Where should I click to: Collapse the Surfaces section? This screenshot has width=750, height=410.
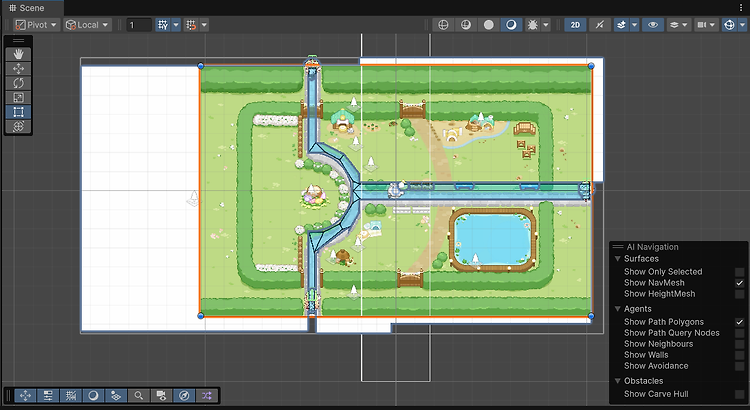pos(618,259)
